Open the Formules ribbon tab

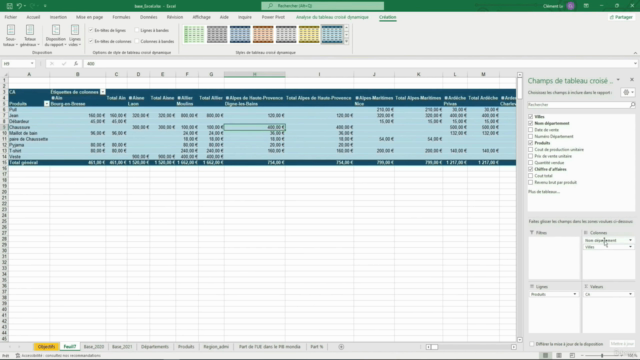click(121, 17)
